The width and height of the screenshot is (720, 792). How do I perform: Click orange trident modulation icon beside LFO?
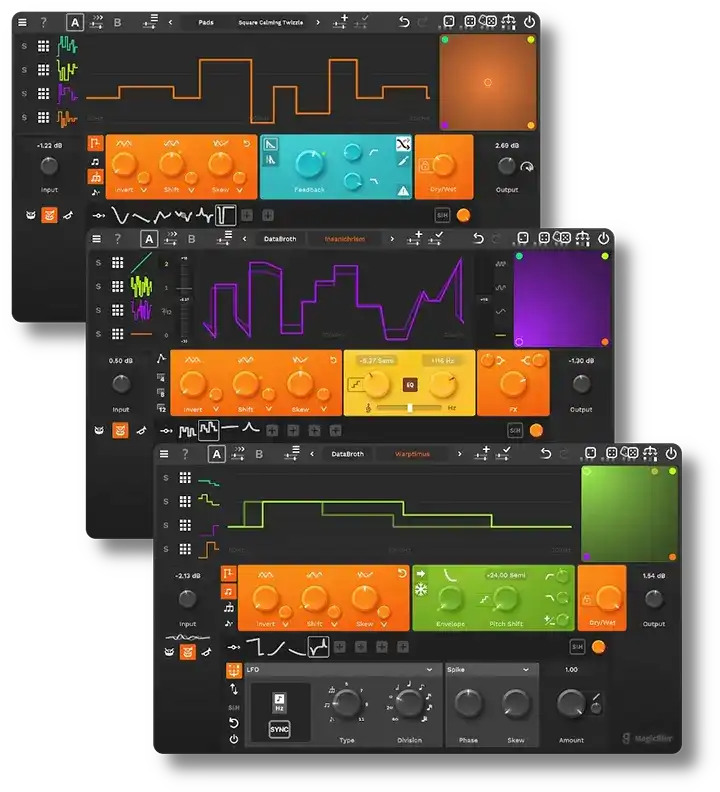pyautogui.click(x=234, y=671)
